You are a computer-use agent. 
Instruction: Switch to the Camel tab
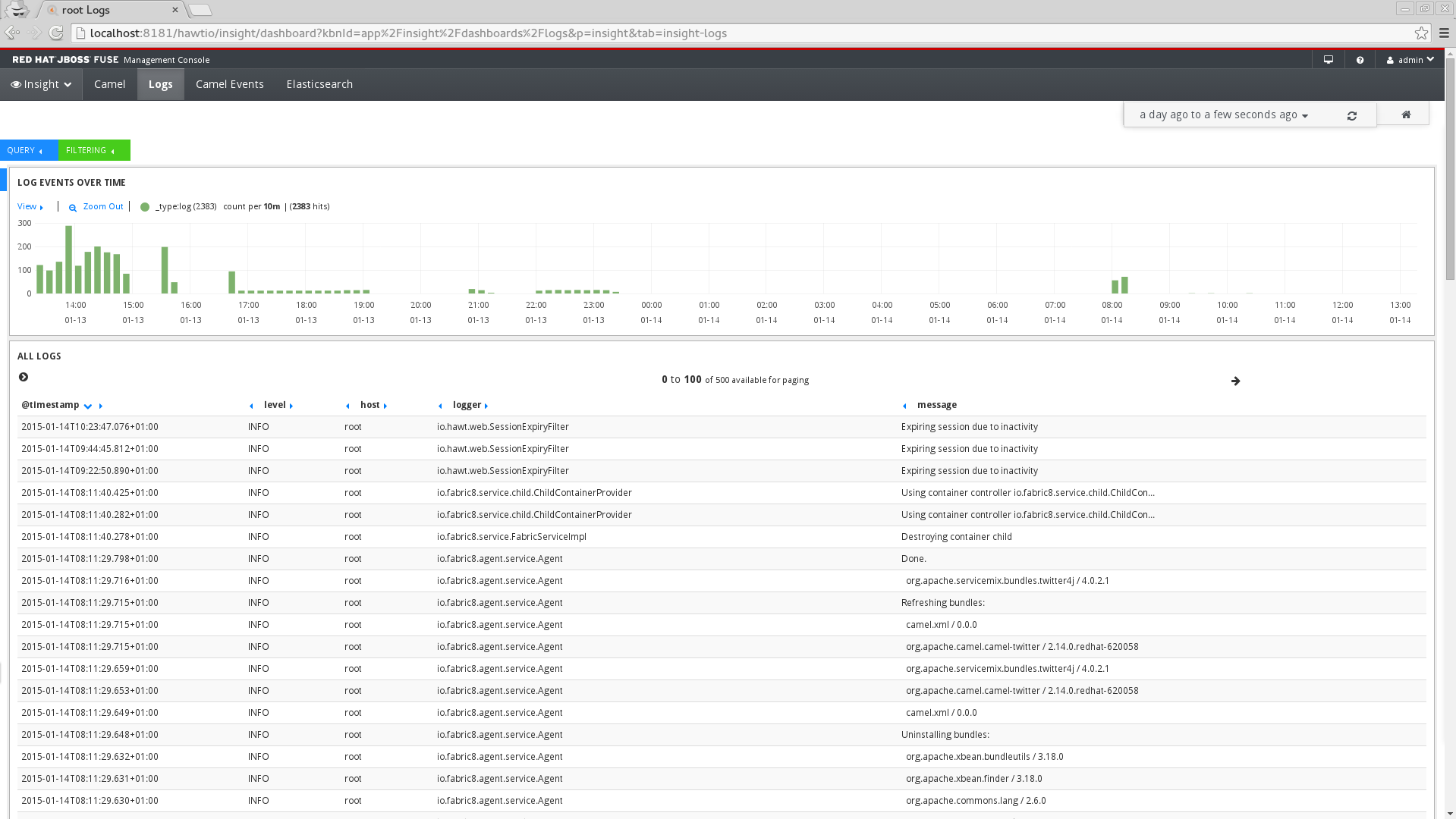pos(109,84)
